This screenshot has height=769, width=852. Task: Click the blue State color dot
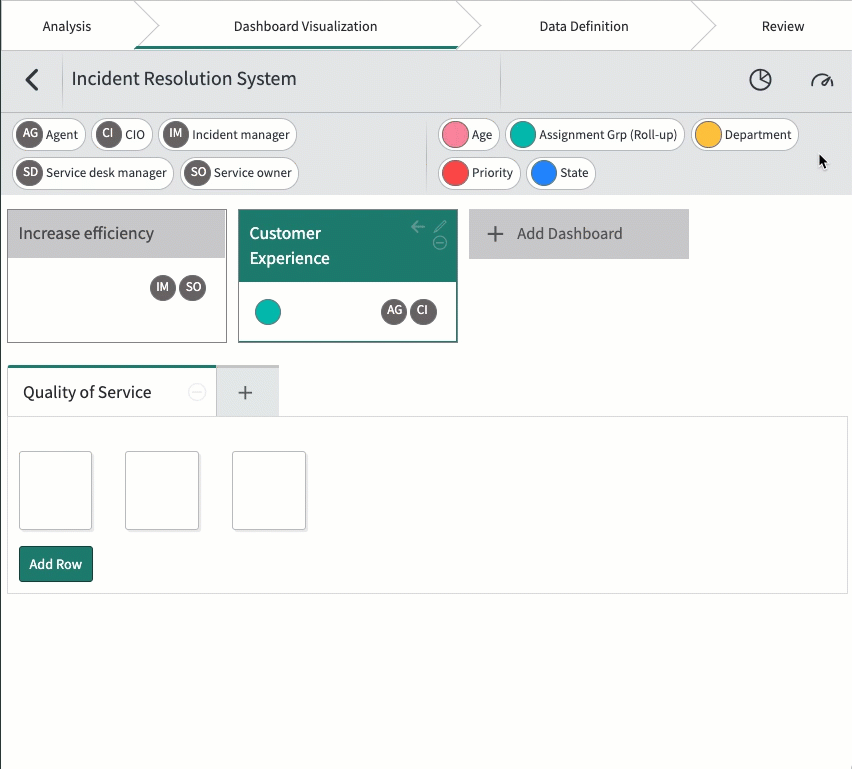click(544, 173)
